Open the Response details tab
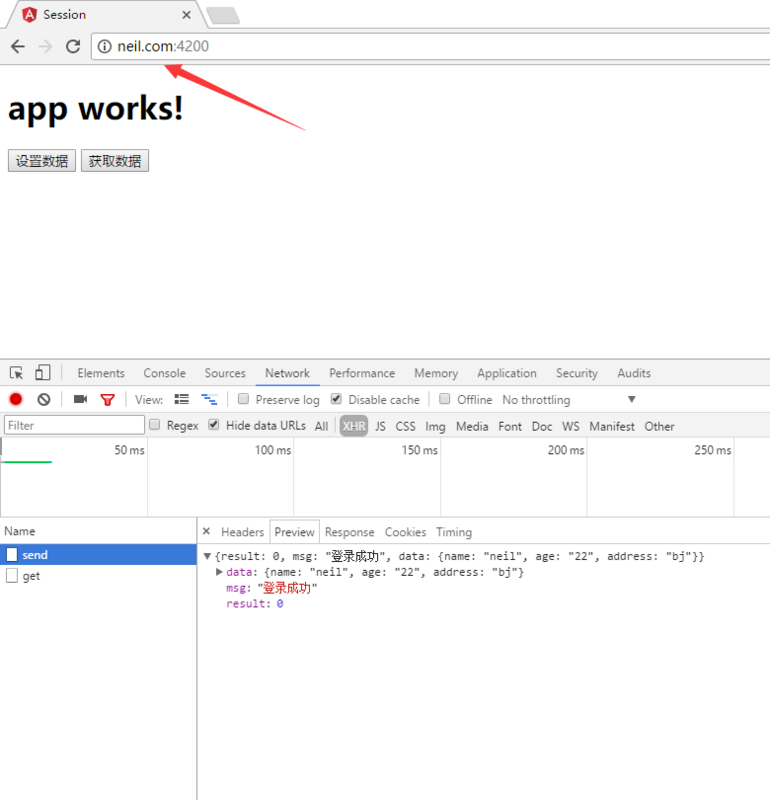Screen dimensions: 770x800 tap(350, 532)
